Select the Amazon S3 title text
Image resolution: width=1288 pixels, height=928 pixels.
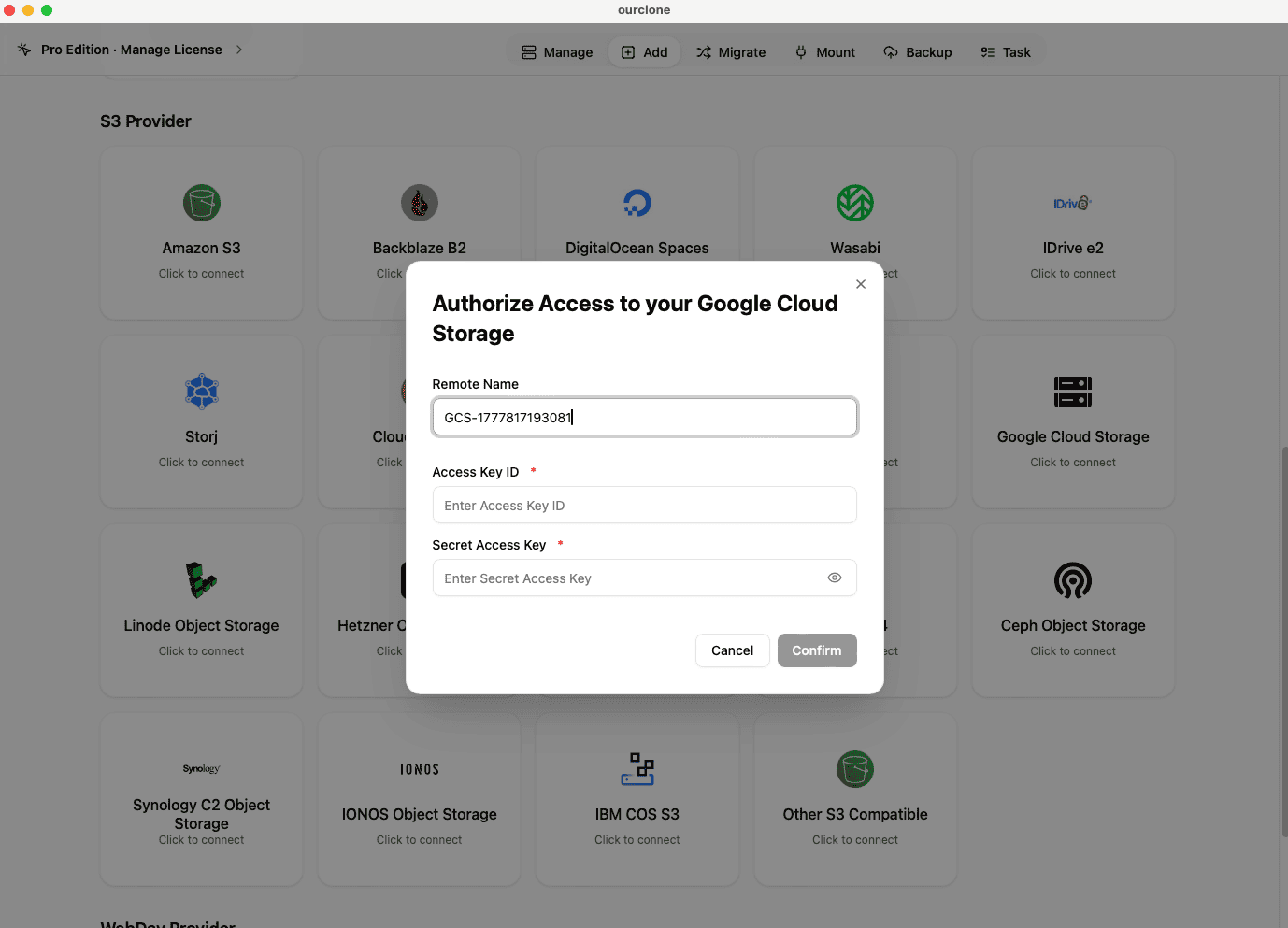202,248
